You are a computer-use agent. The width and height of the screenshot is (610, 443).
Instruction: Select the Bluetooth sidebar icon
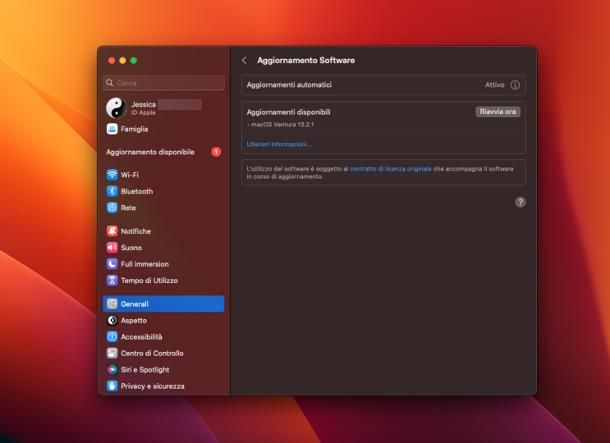(x=112, y=191)
